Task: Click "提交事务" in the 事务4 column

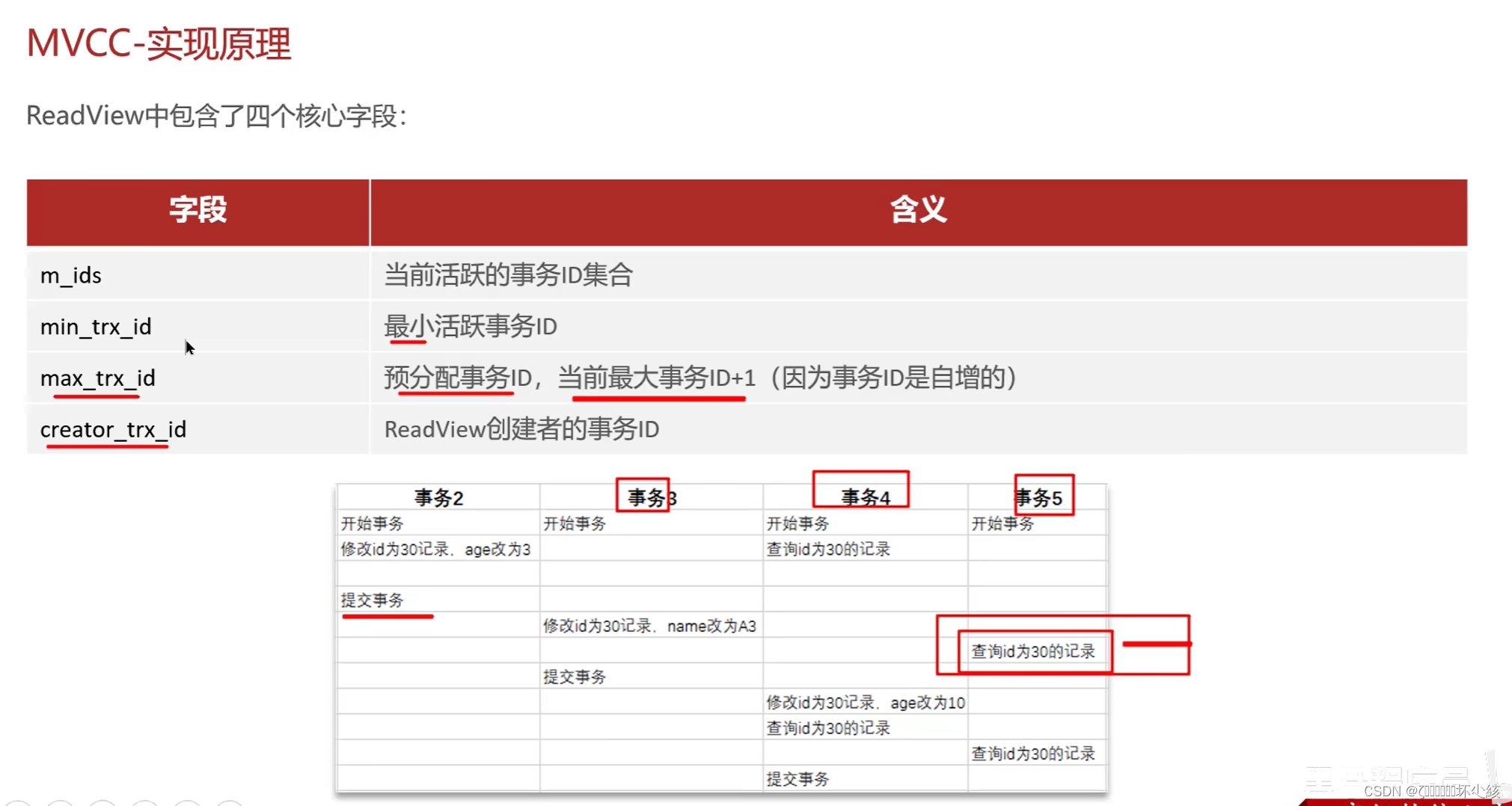Action: 798,779
